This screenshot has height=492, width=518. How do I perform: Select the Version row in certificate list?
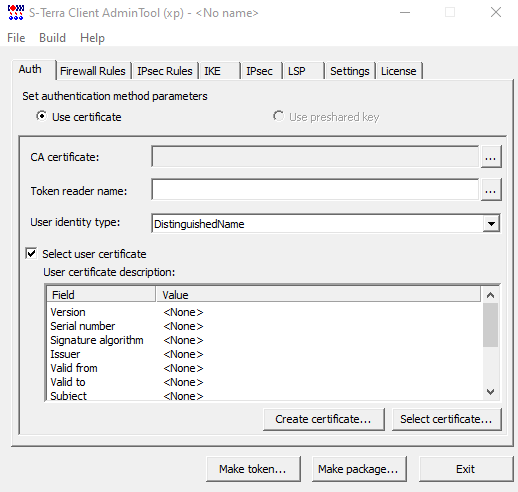pyautogui.click(x=265, y=312)
